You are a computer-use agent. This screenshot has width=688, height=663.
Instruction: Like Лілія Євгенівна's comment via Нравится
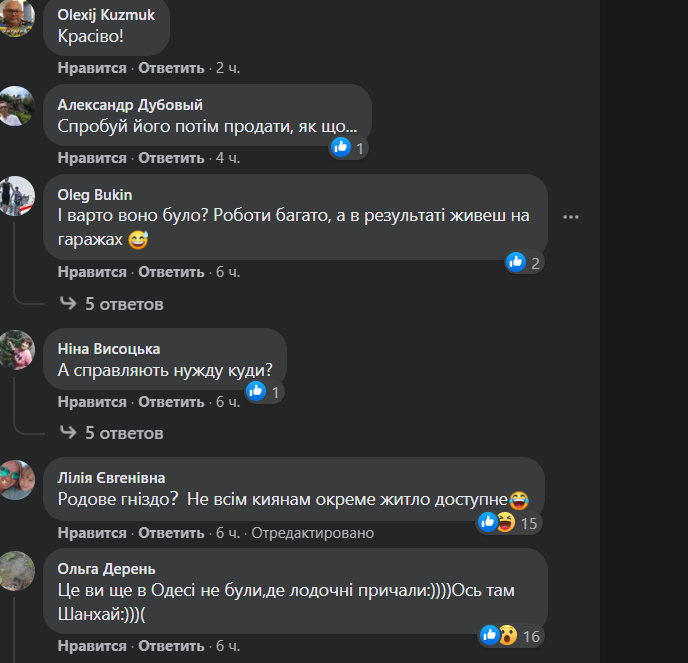pyautogui.click(x=92, y=533)
